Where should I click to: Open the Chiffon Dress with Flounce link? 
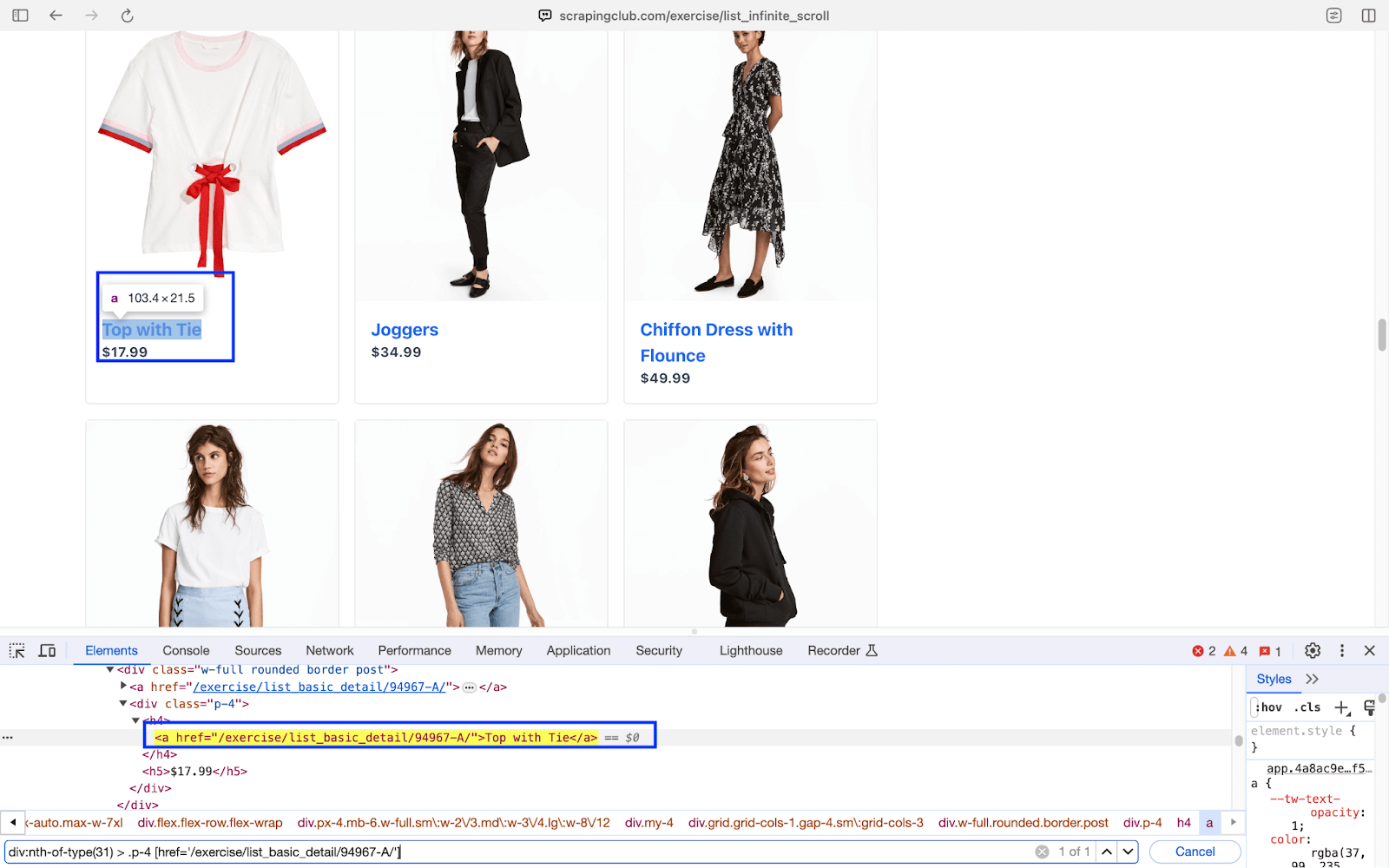(716, 343)
